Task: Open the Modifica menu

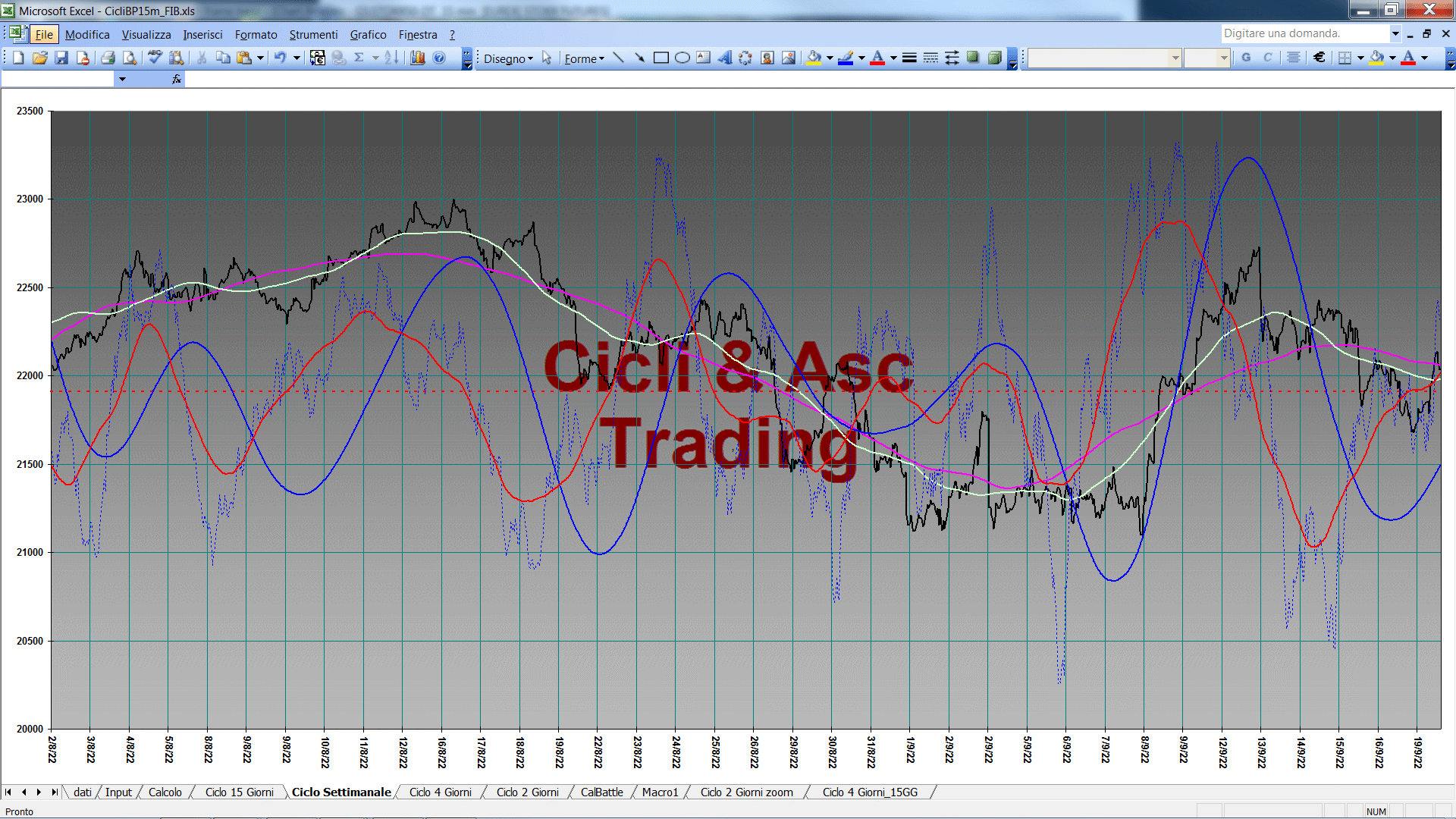Action: click(x=87, y=34)
